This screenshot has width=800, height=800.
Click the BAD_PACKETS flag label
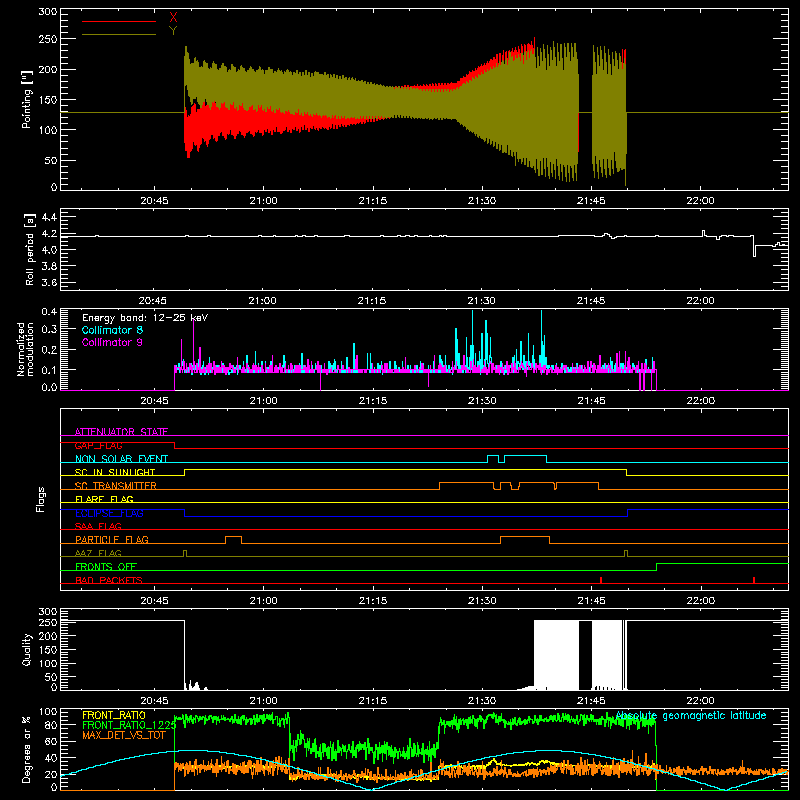pyautogui.click(x=109, y=580)
